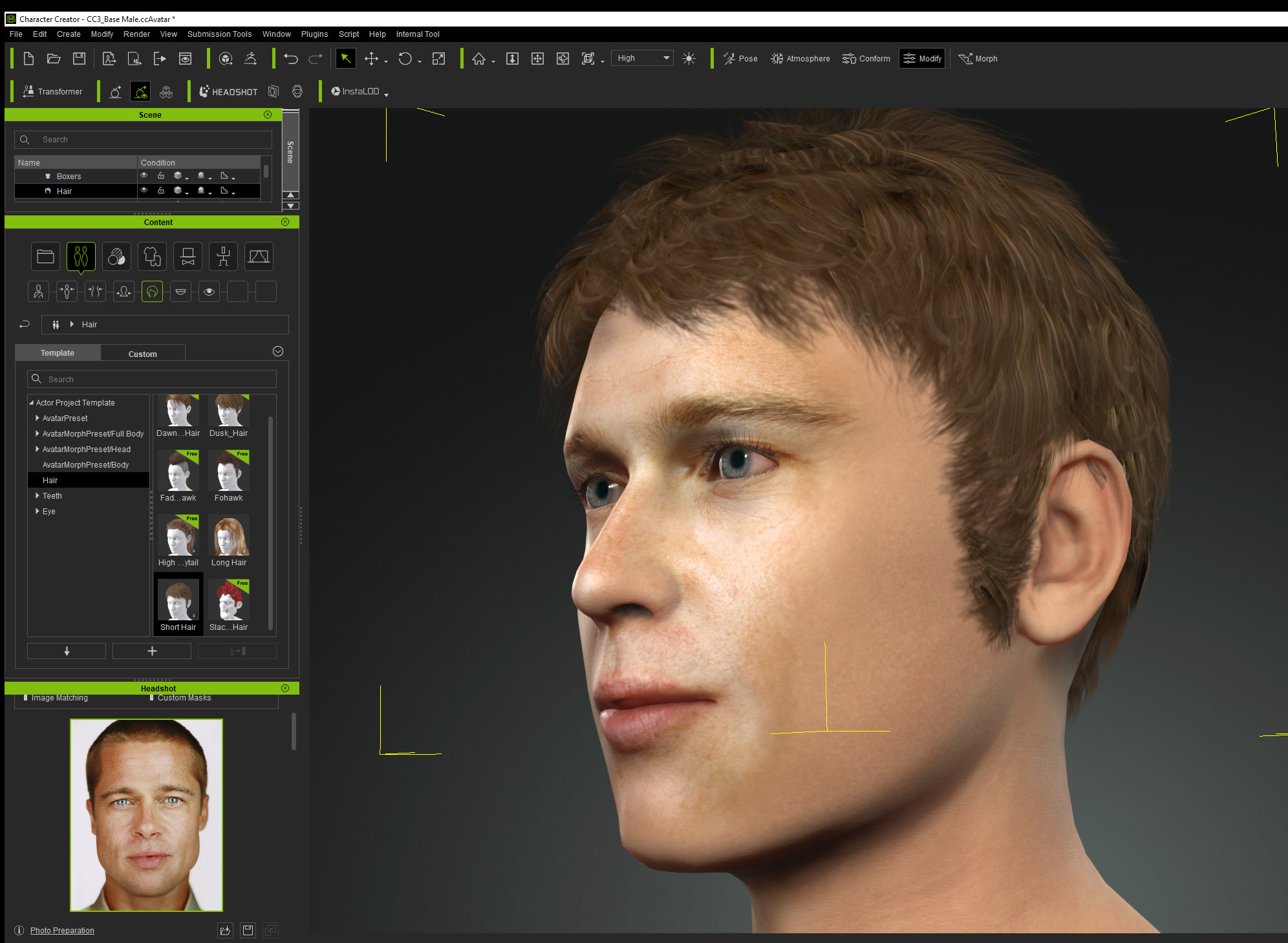Click the sun lighting icon

click(689, 59)
